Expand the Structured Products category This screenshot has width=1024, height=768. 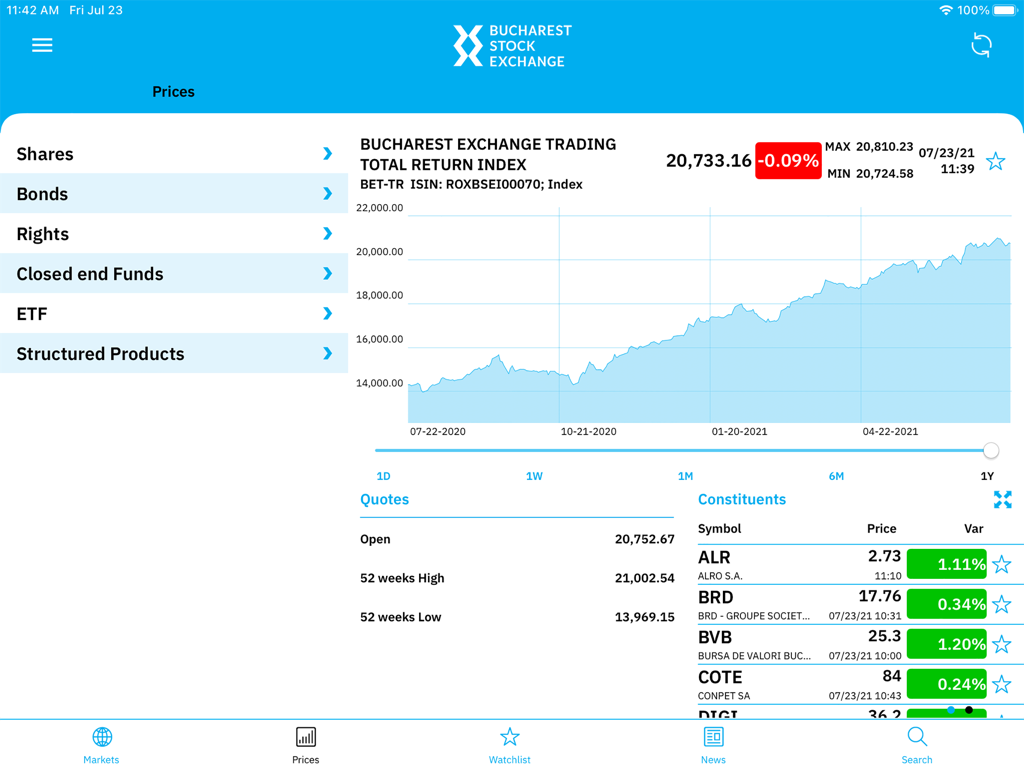click(x=175, y=354)
